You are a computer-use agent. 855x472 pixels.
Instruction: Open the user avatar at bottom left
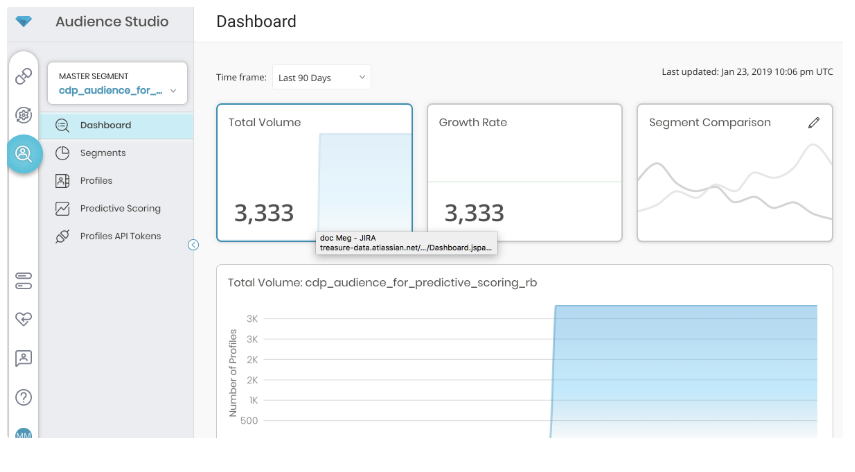(23, 435)
